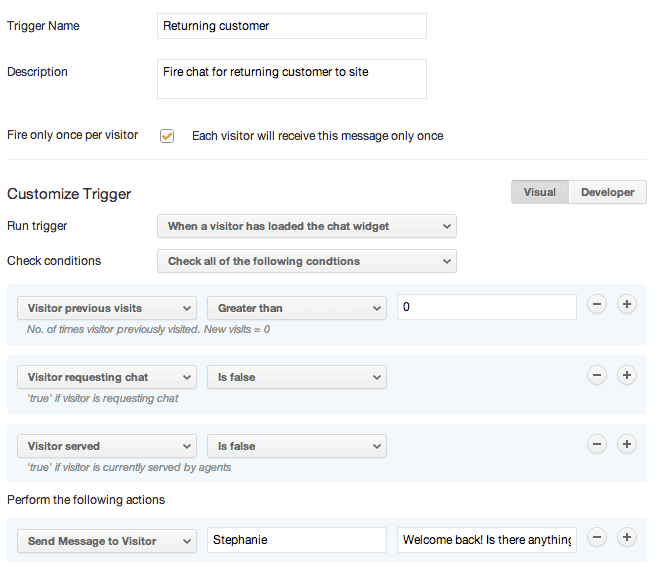Remove the Send Message to Visitor action
This screenshot has width=656, height=573.
click(x=596, y=538)
